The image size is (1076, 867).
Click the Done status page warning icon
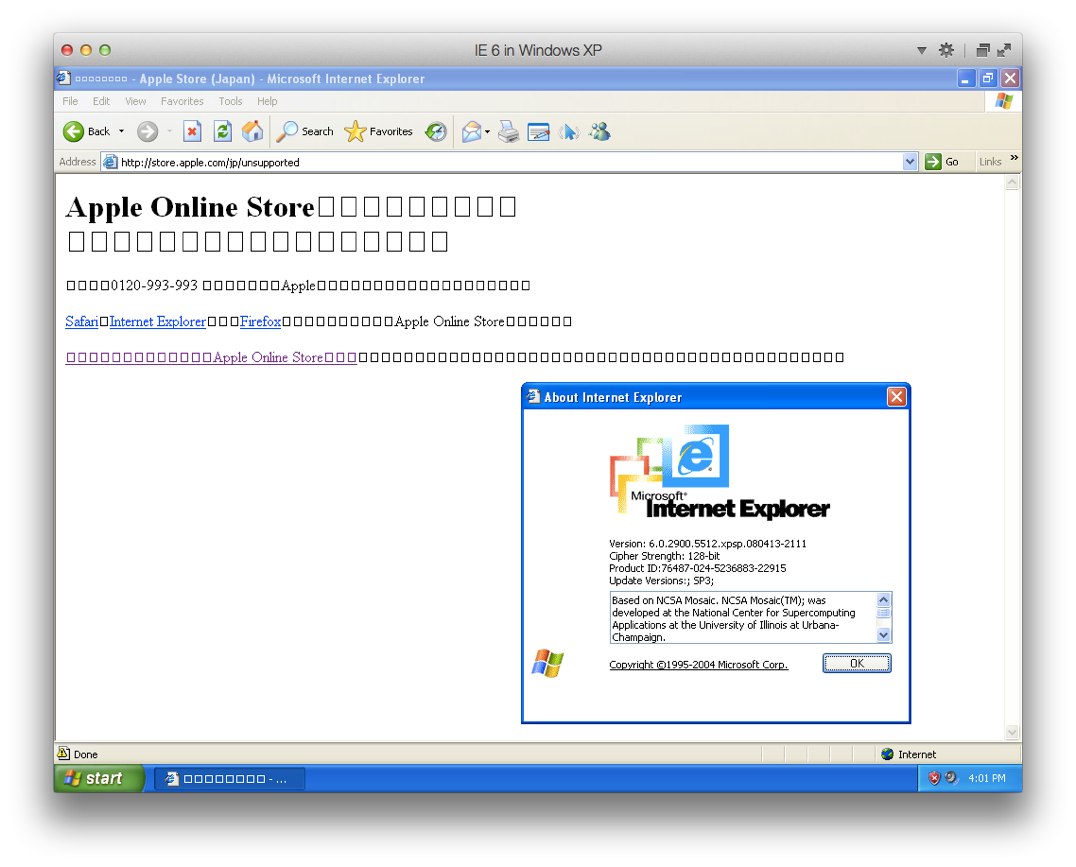(63, 753)
